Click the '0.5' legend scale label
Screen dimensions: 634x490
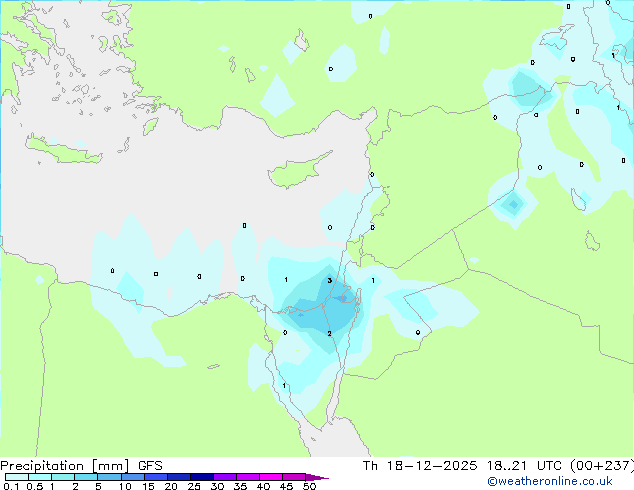35,486
